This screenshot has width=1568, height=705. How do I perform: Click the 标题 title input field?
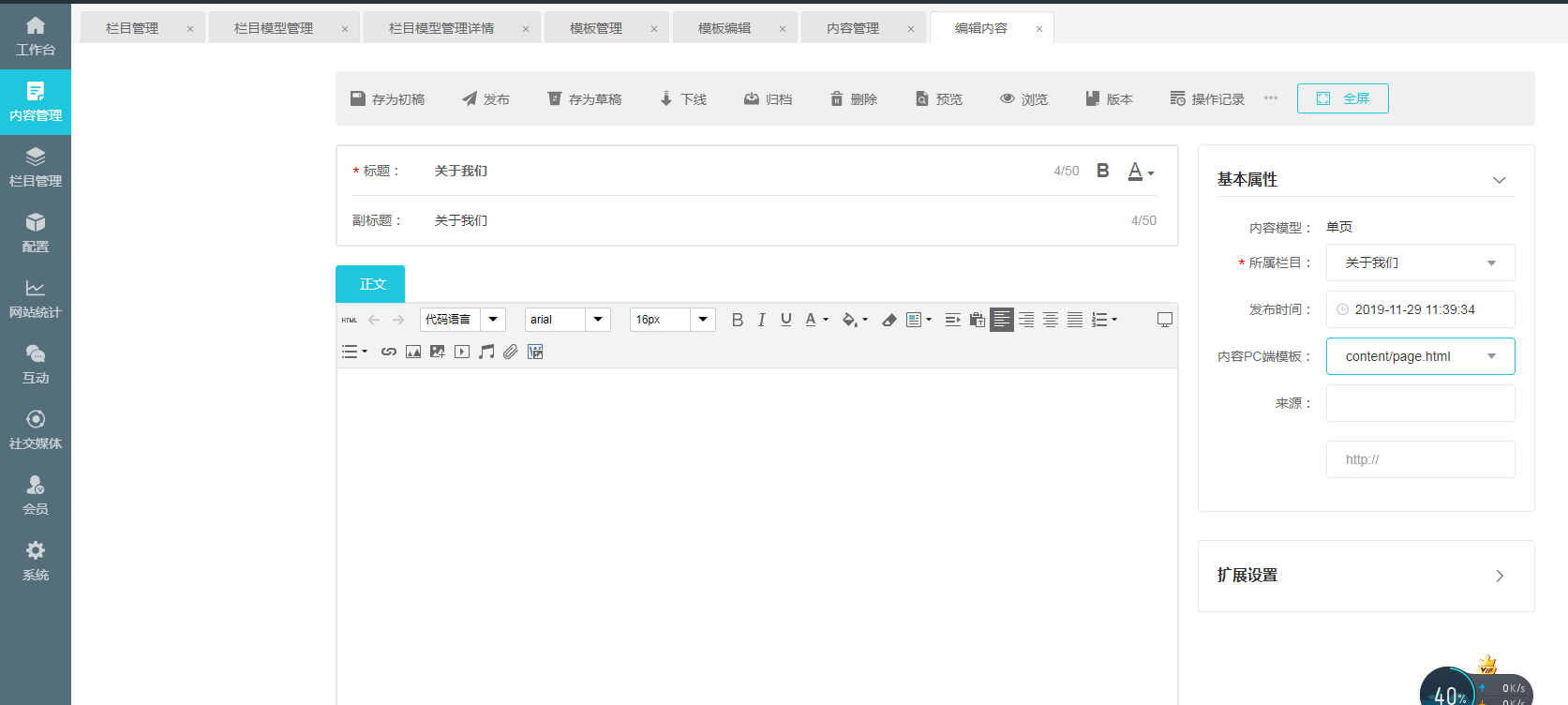point(736,171)
